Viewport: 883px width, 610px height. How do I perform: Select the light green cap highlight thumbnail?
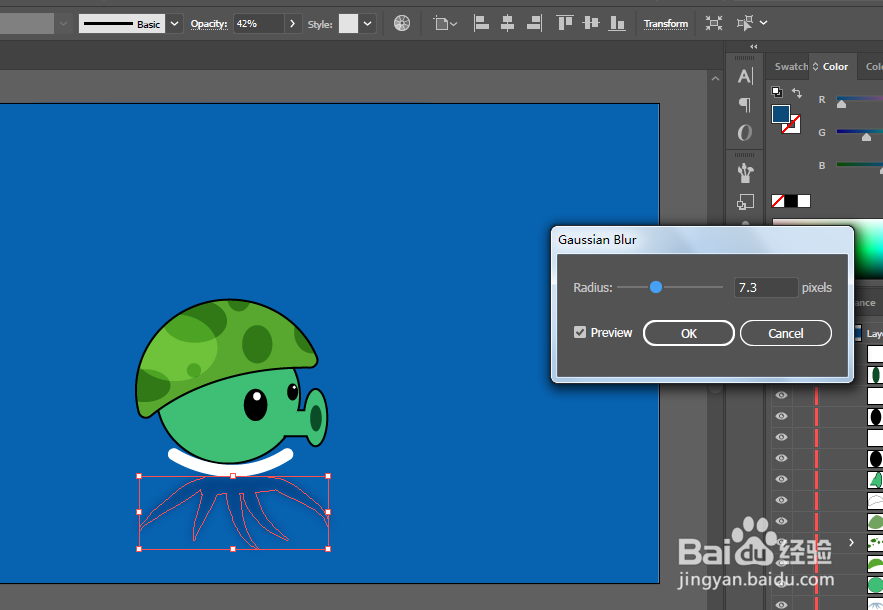(x=875, y=563)
